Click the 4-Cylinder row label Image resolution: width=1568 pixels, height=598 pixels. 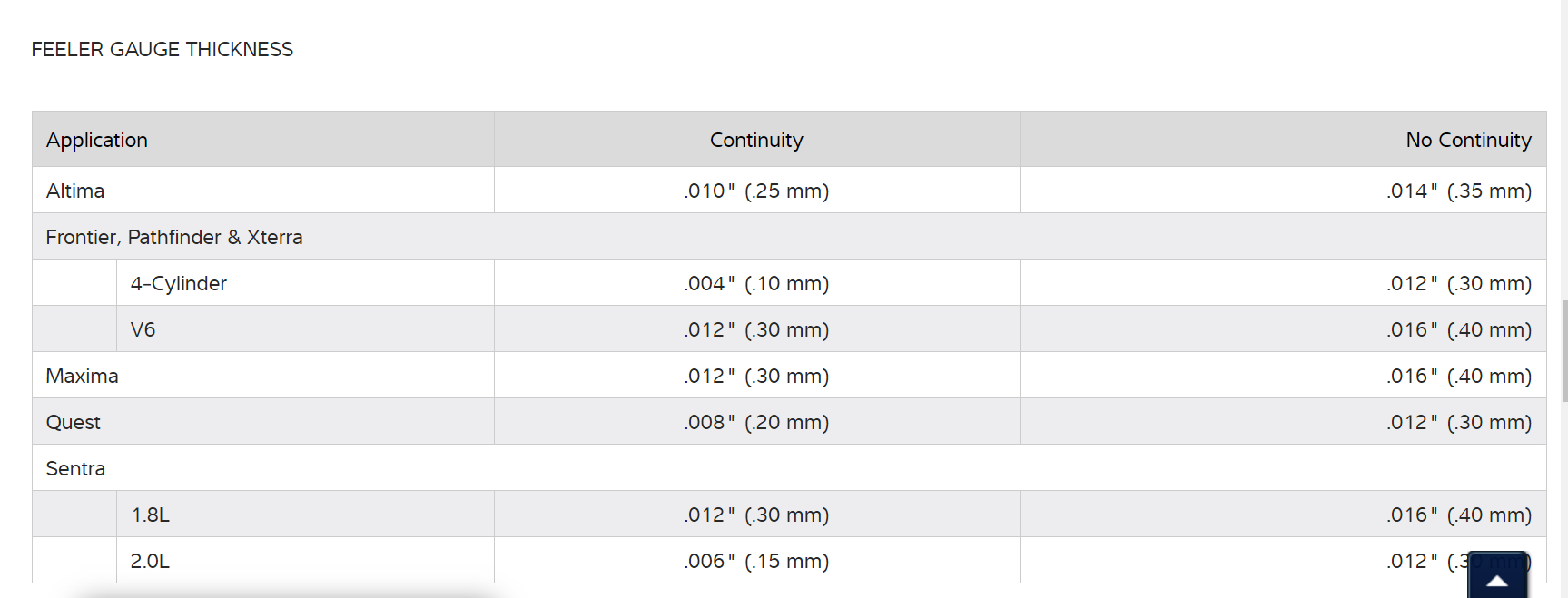[x=179, y=284]
